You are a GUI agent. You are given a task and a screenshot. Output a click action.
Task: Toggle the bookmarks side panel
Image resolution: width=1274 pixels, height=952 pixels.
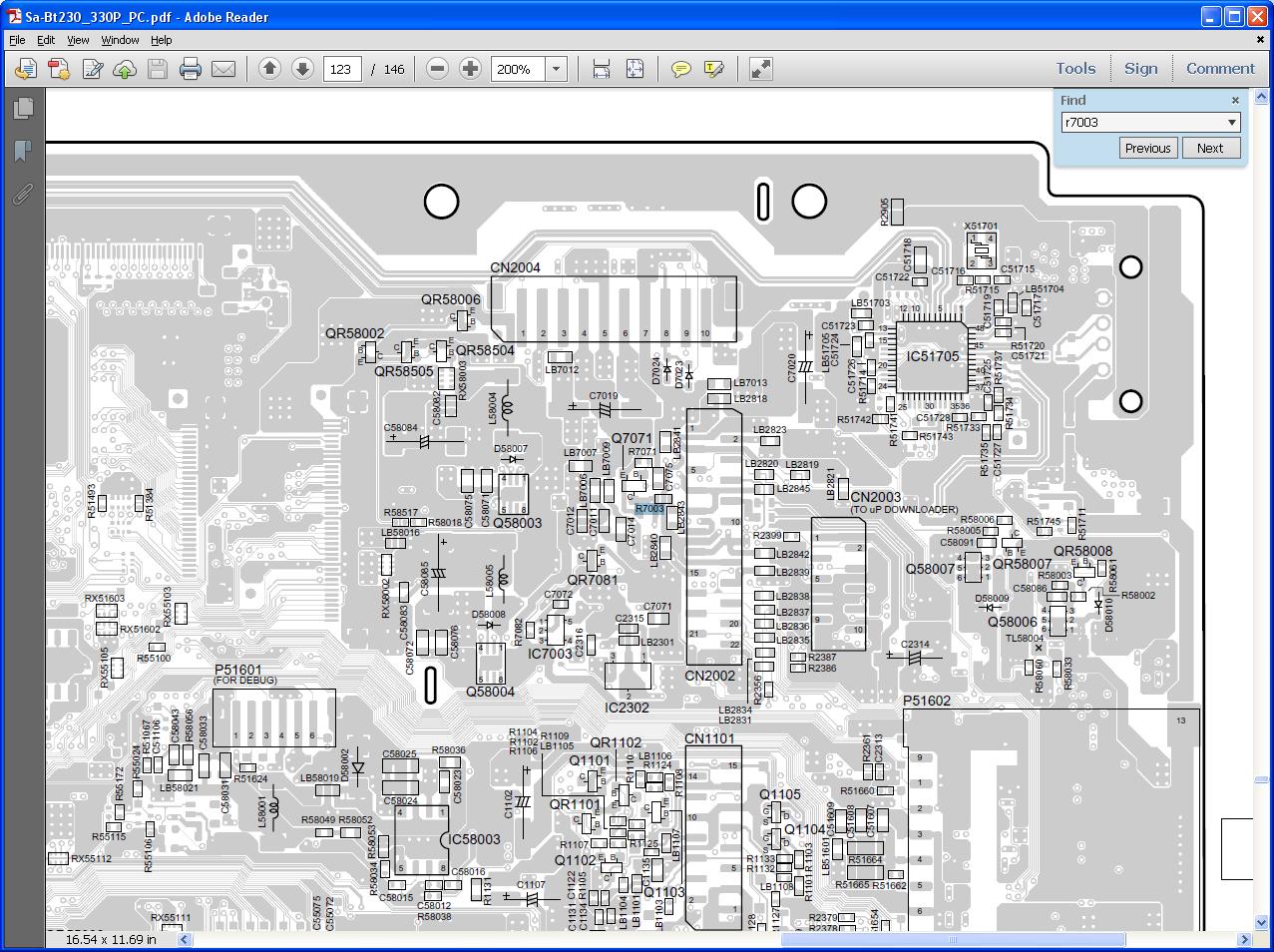22,151
